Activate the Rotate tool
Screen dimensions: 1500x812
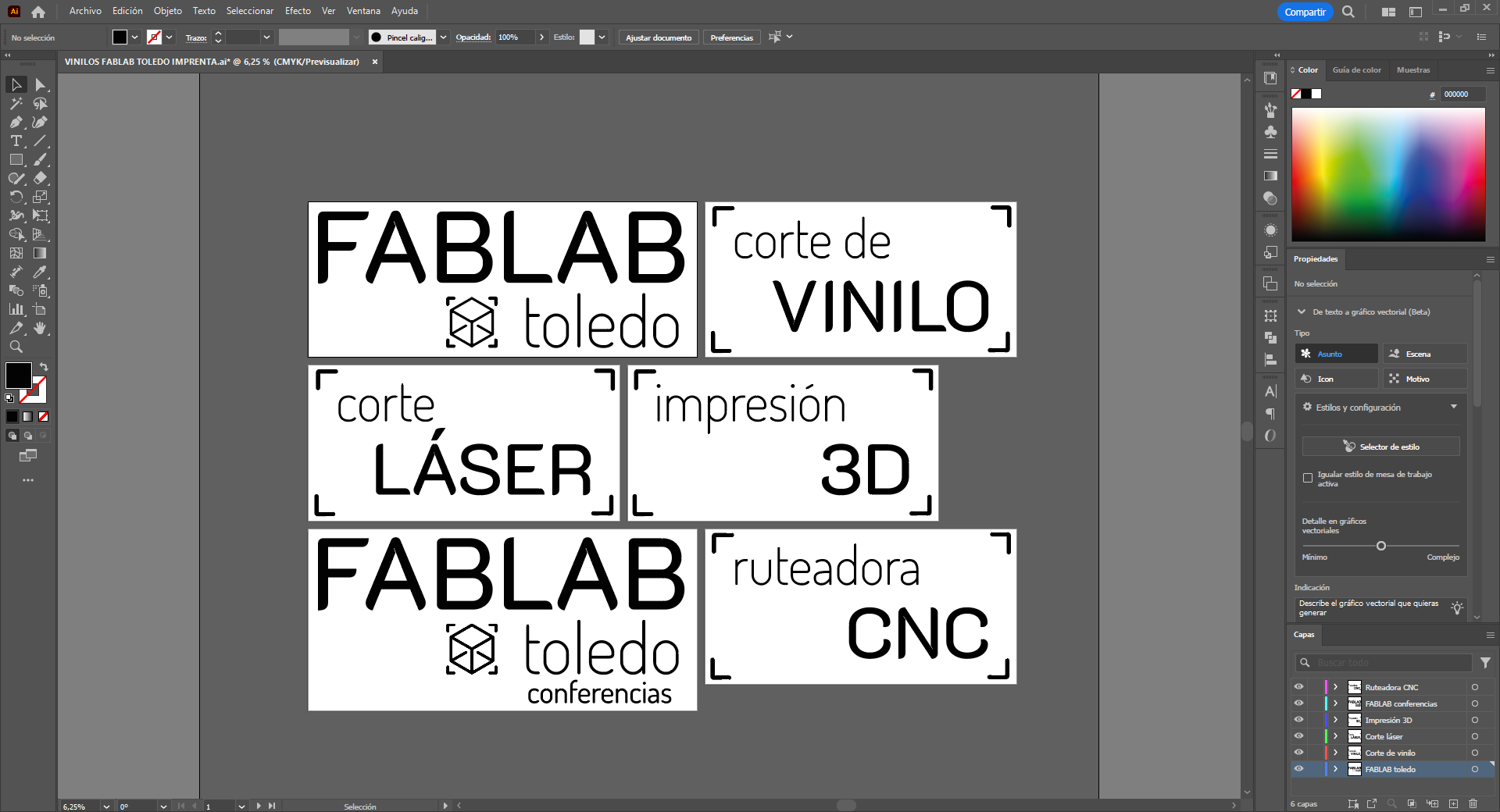tap(16, 197)
